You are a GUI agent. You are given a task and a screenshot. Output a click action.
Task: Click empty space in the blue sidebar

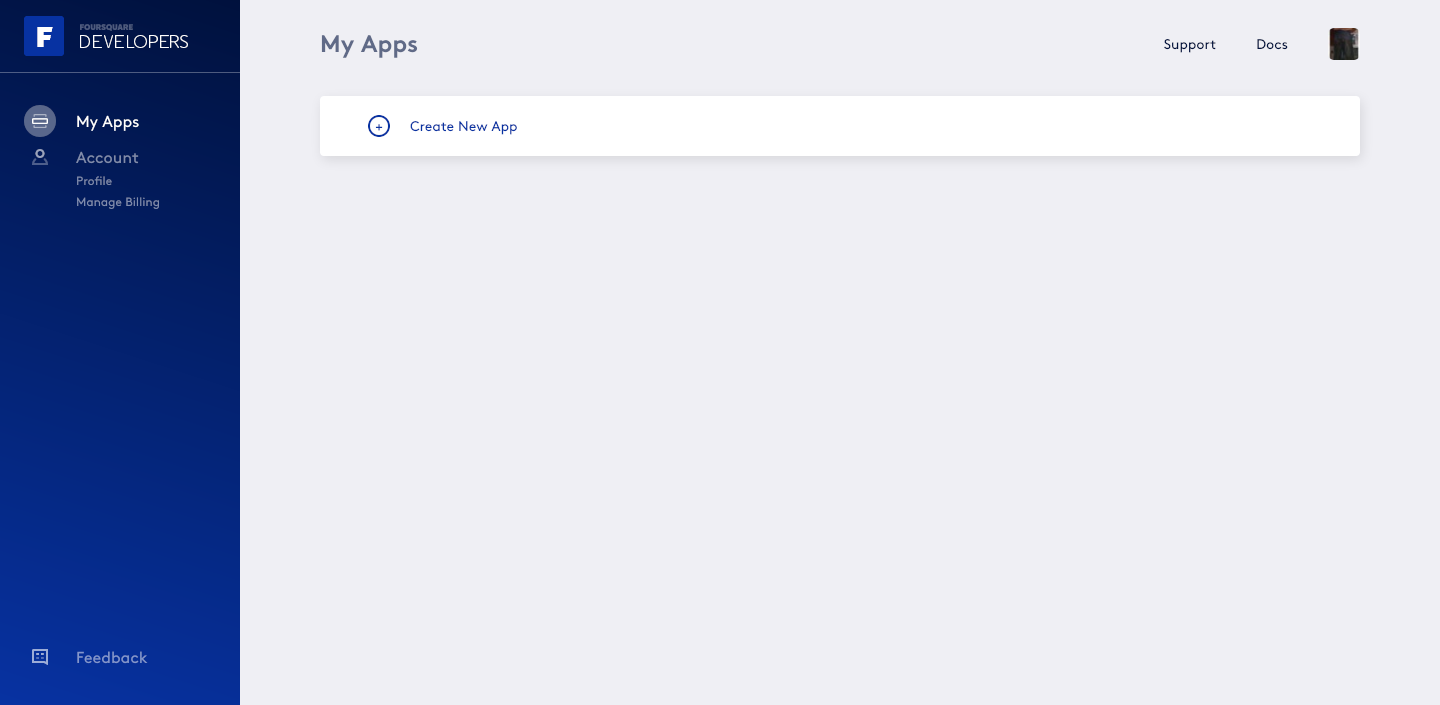tap(120, 420)
